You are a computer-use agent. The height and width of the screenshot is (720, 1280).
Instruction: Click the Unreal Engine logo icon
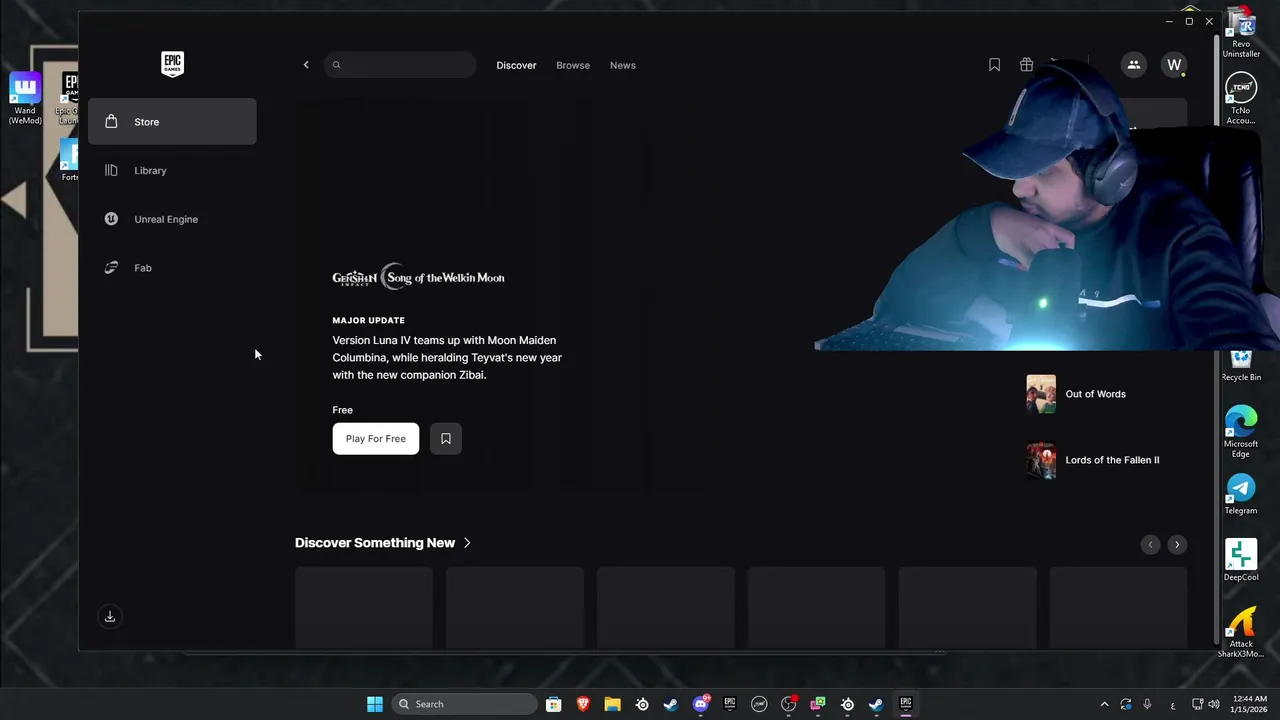(x=111, y=219)
